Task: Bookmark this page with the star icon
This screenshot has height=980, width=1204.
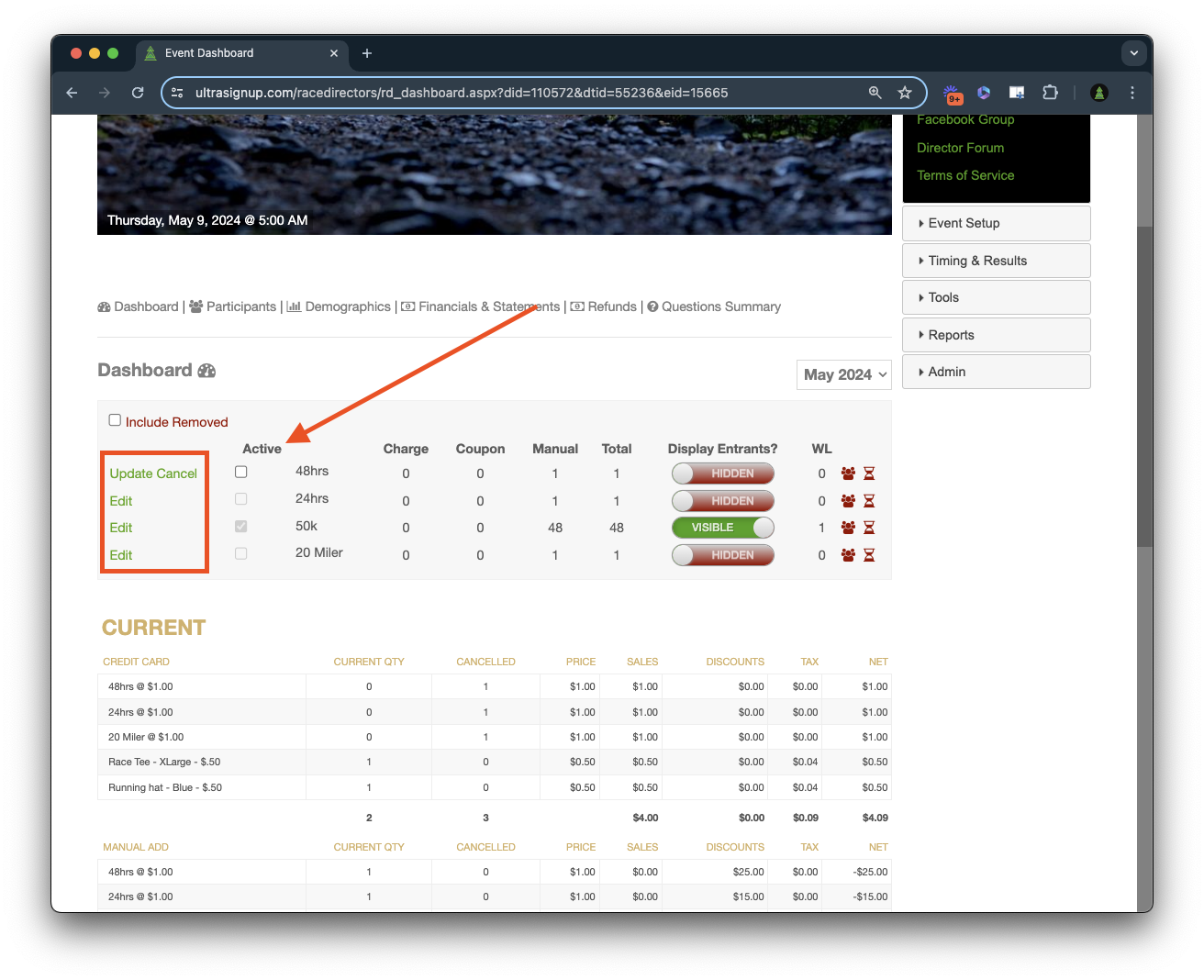Action: (x=905, y=93)
